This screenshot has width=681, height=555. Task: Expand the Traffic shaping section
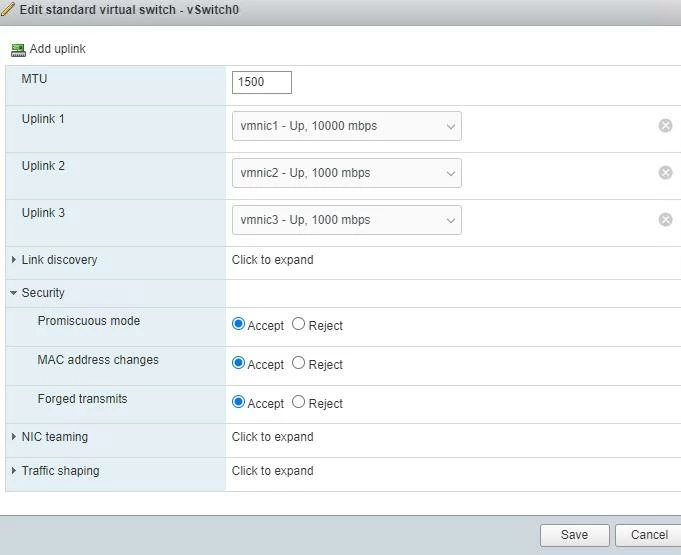(13, 470)
